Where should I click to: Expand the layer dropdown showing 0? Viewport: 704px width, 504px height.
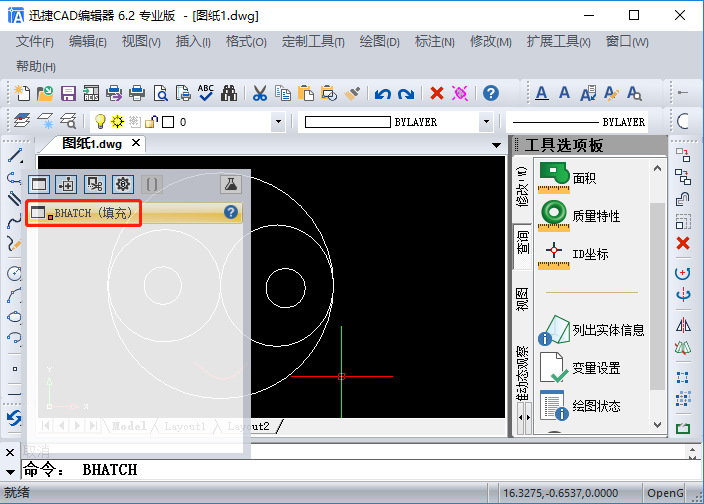278,122
